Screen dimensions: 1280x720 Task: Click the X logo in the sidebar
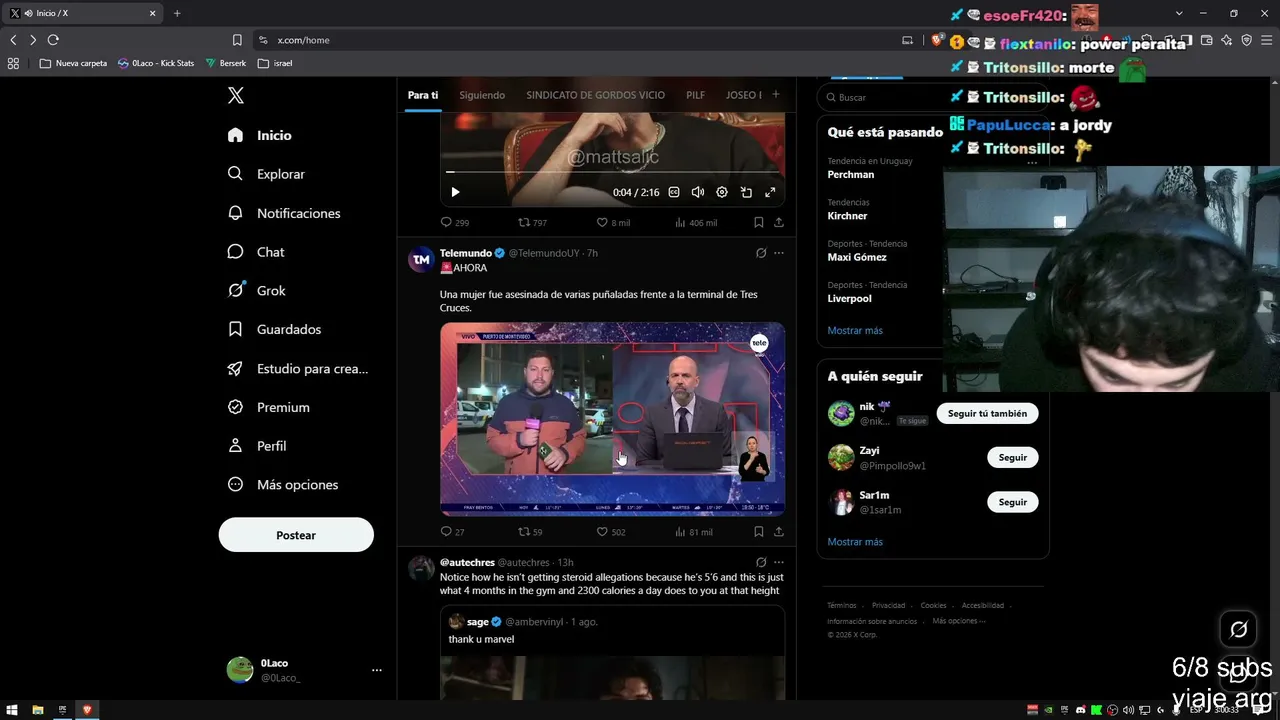pyautogui.click(x=236, y=96)
